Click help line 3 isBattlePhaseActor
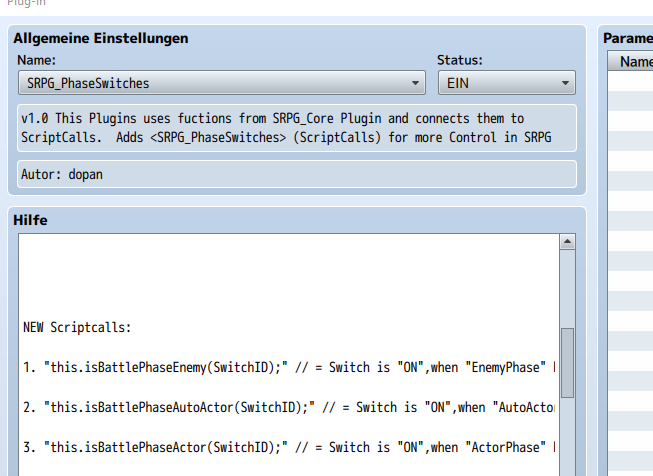653x476 pixels. pyautogui.click(x=289, y=447)
